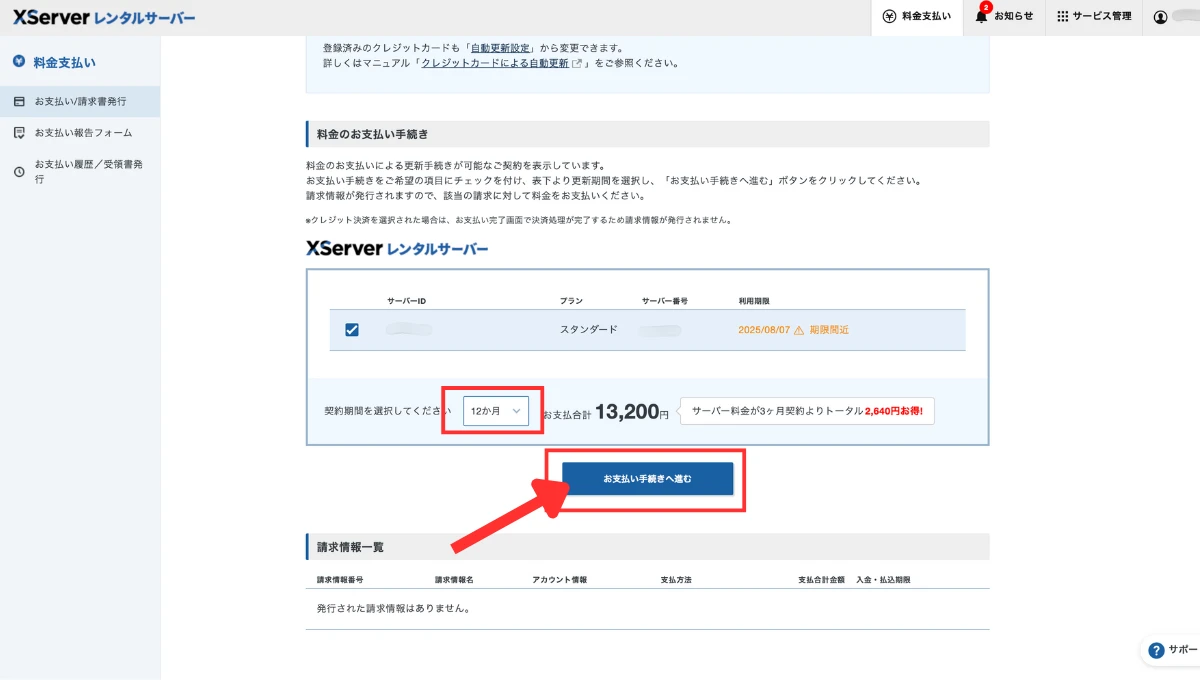Viewport: 1200px width, 680px height.
Task: Open the サービス管理 header menu
Action: 1095,17
